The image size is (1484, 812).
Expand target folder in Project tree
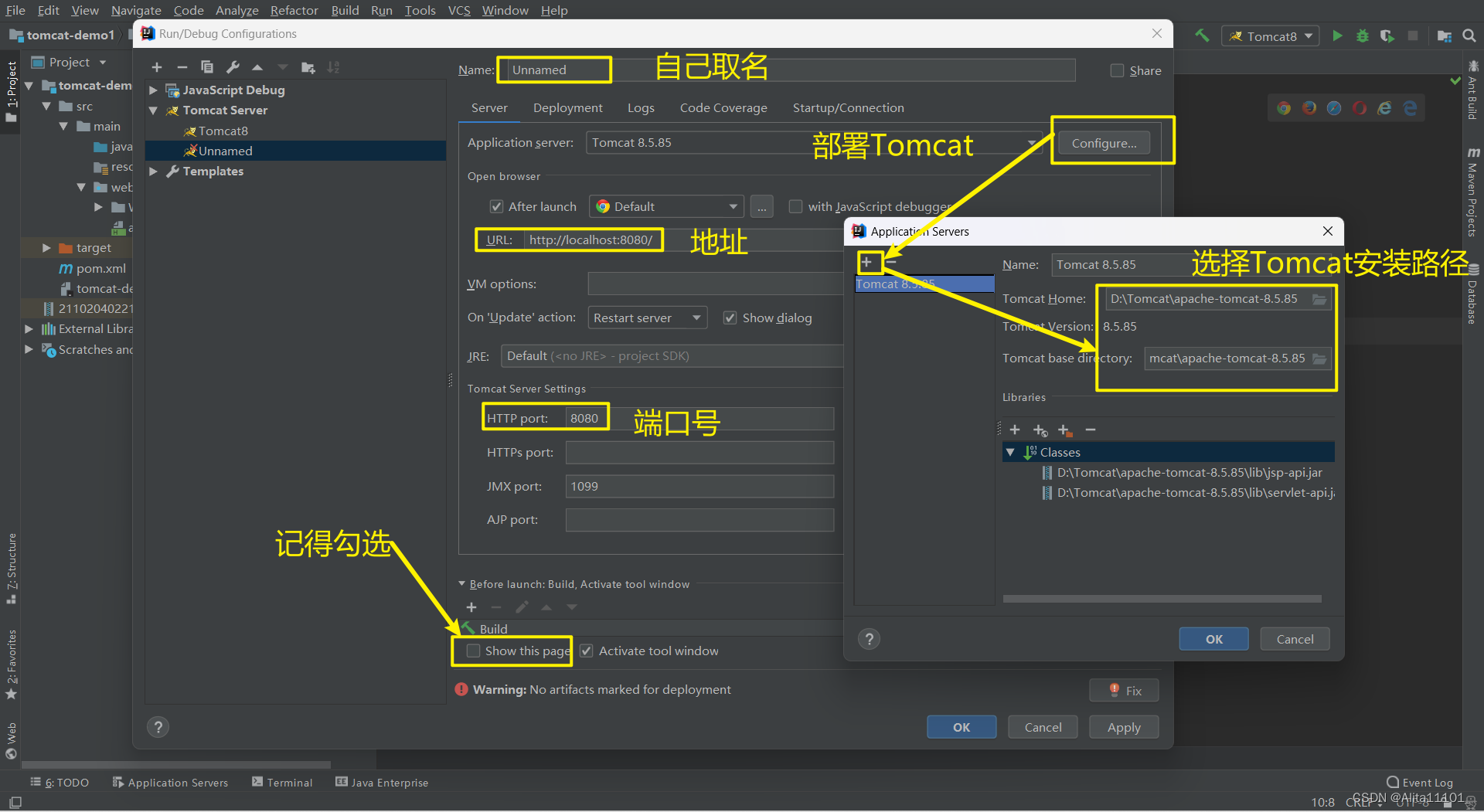[46, 248]
